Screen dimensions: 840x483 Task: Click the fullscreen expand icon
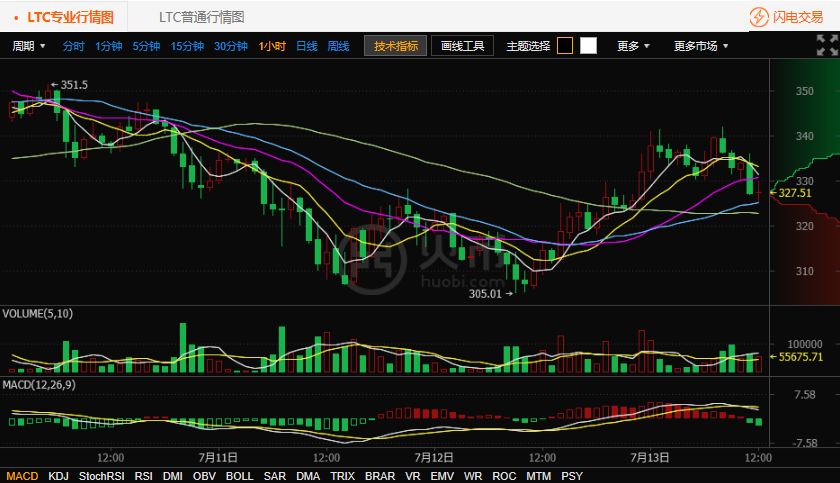point(826,45)
